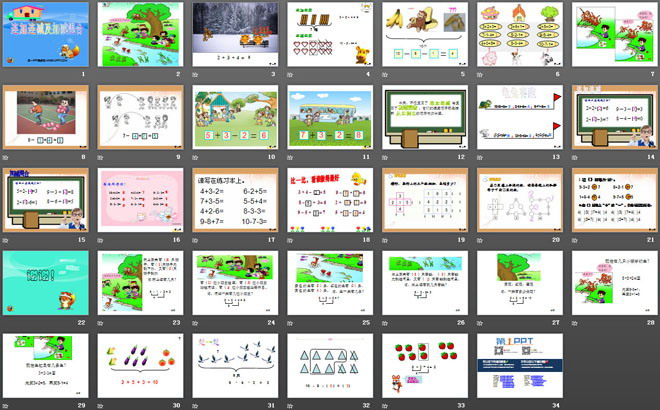Select slide 23 thumbnail with tree and text

tap(141, 283)
